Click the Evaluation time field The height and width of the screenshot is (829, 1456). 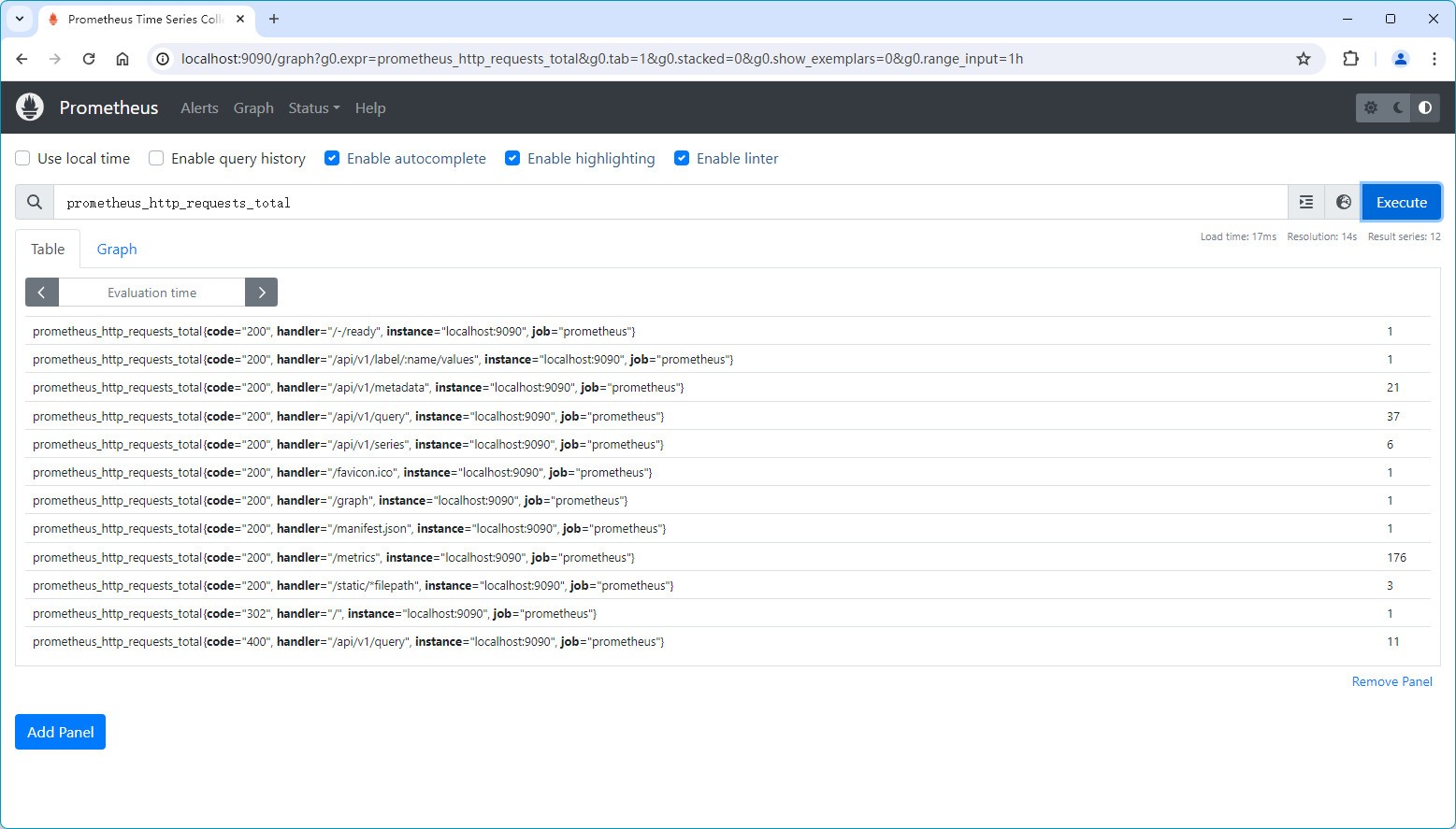151,293
